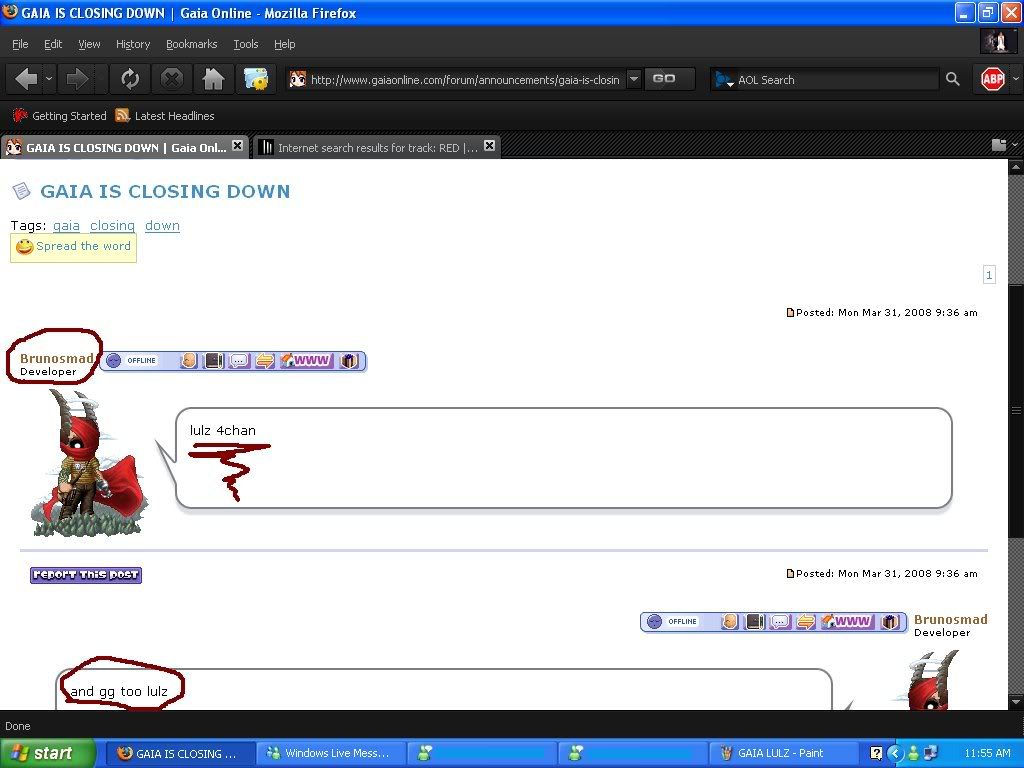Click the first post's profile face icon
Image resolution: width=1024 pixels, height=768 pixels.
(x=189, y=361)
